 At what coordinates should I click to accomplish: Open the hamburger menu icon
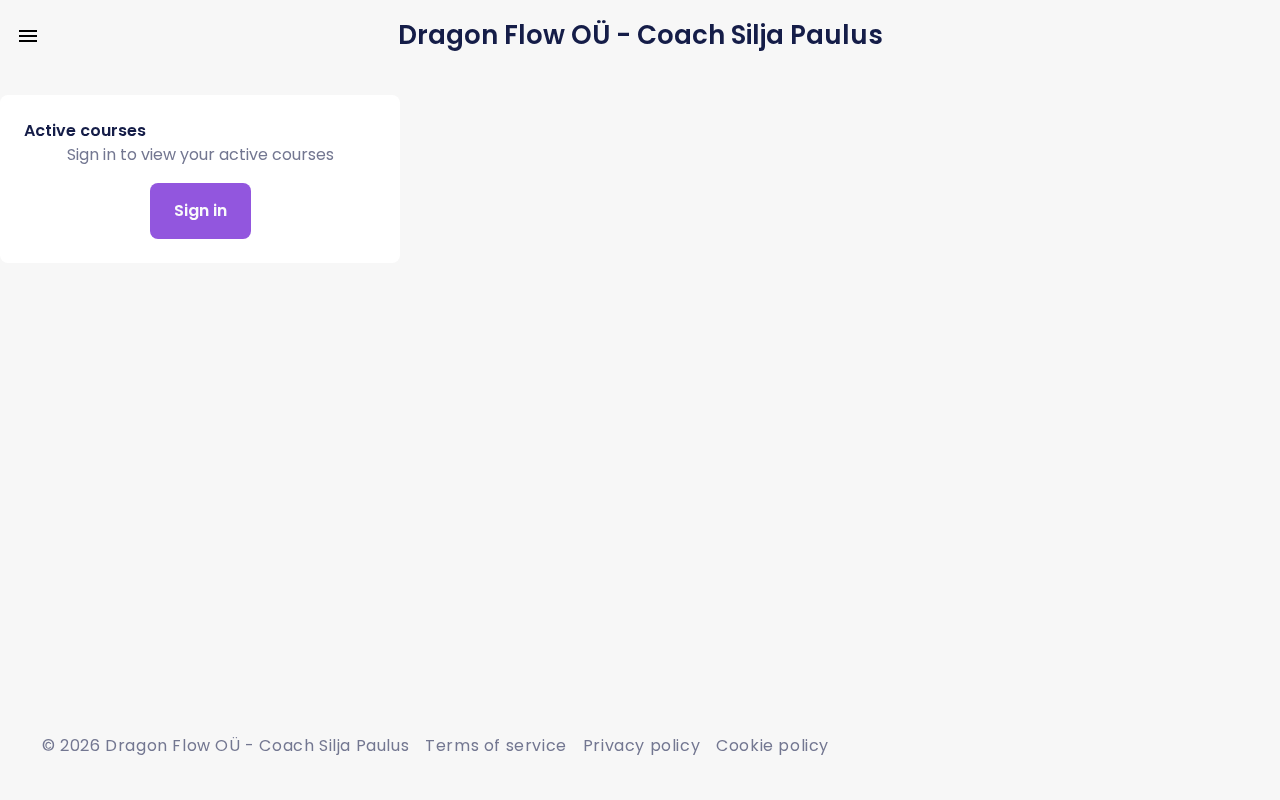tap(28, 36)
